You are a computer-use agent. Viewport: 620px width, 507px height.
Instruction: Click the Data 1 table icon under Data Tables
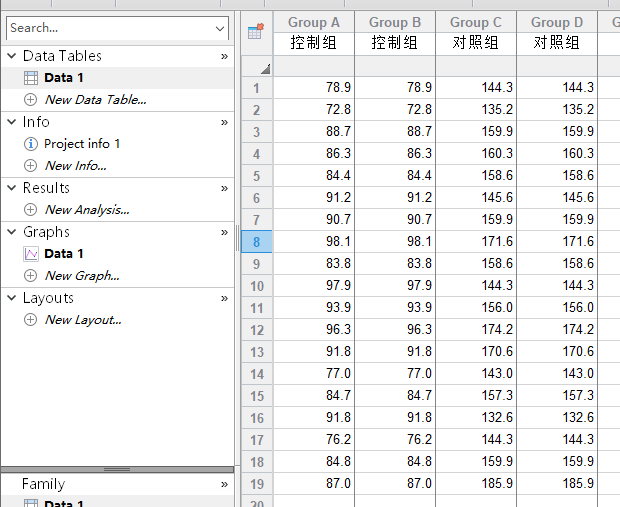pyautogui.click(x=31, y=78)
